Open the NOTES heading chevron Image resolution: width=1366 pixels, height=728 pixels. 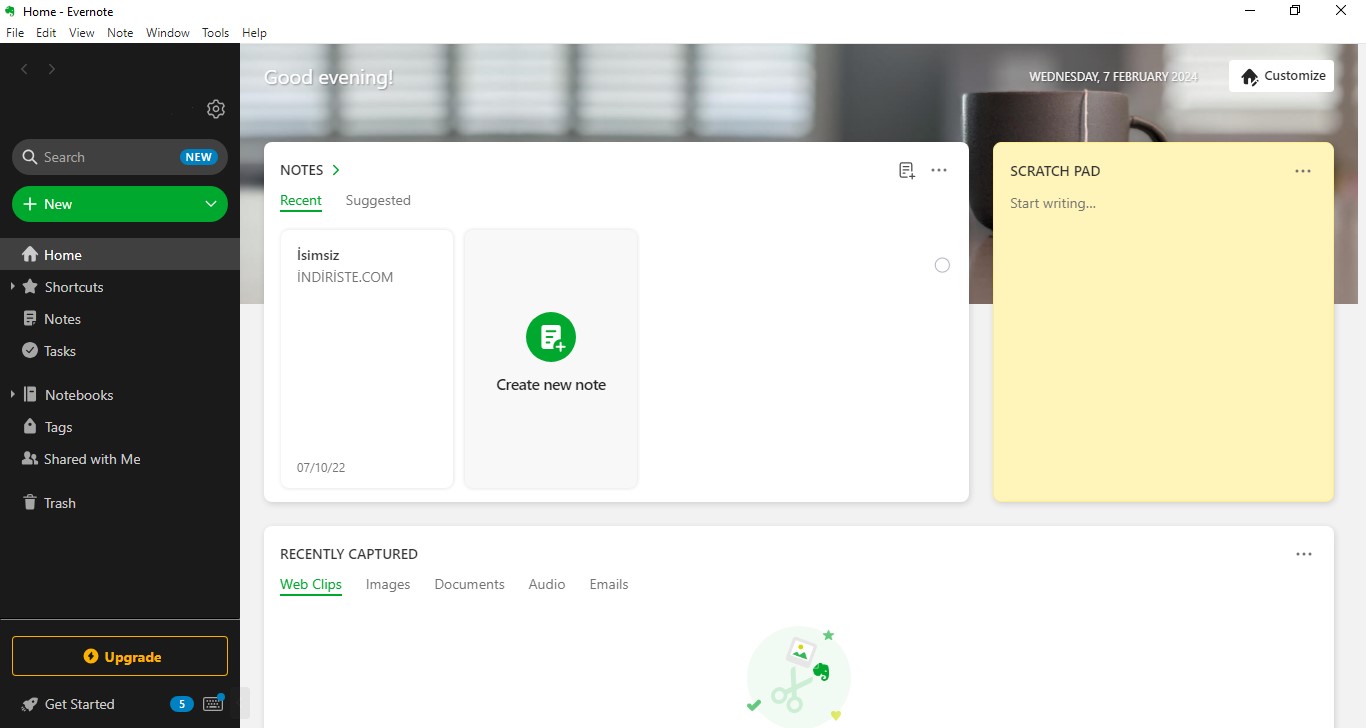point(336,170)
